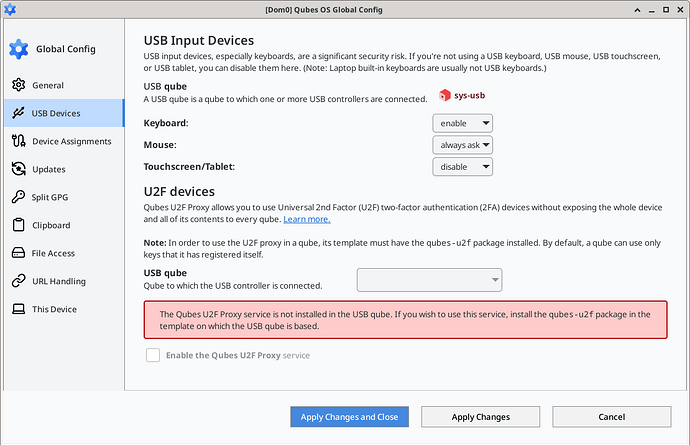Click the Device Assignments cable icon

click(x=18, y=141)
